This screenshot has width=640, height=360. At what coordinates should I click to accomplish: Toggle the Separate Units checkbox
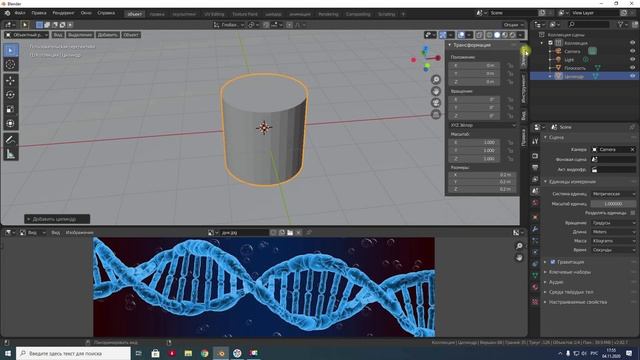coord(633,213)
